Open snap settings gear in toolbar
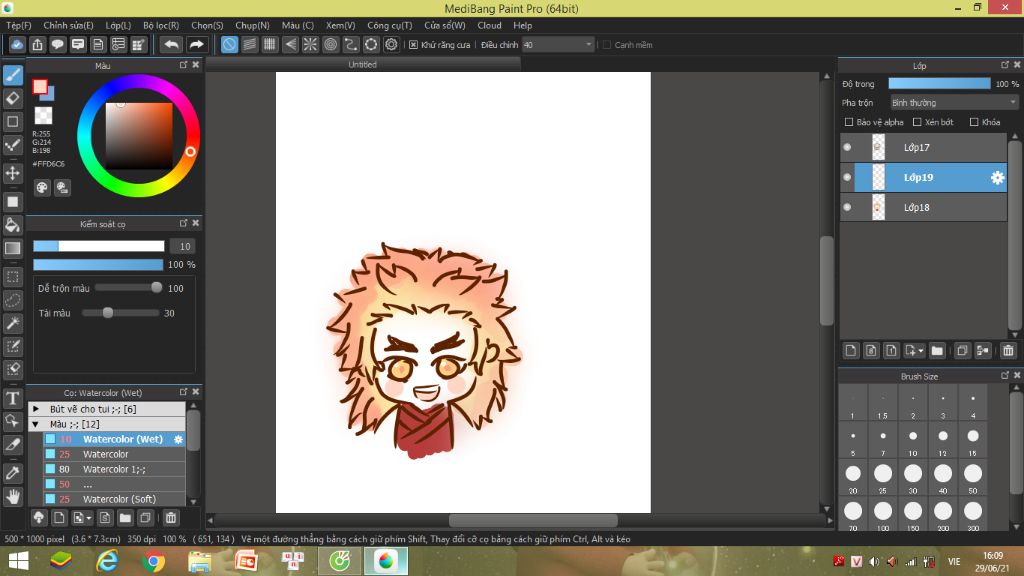 click(391, 44)
